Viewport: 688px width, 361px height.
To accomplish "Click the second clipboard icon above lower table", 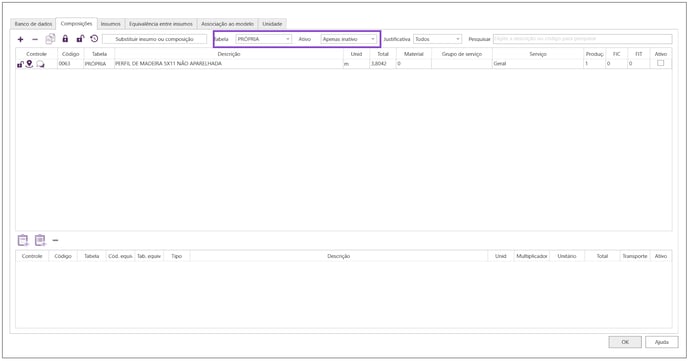I will (40, 240).
